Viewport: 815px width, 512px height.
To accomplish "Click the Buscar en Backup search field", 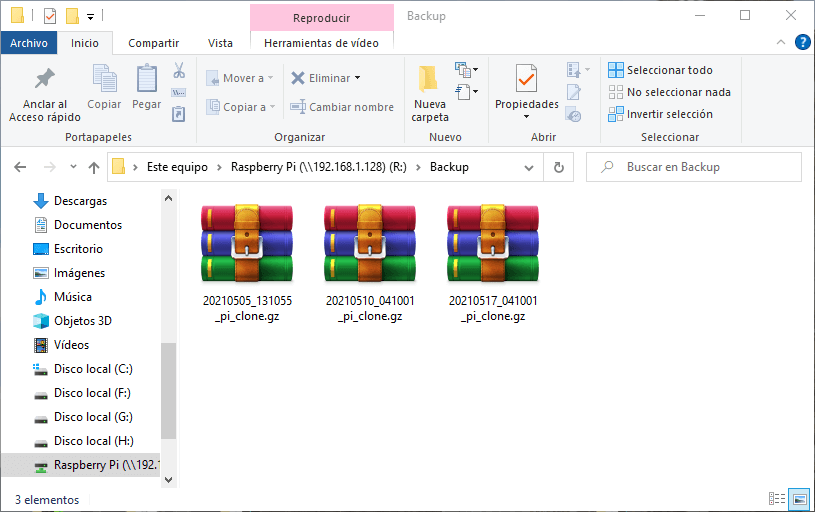I will point(694,167).
